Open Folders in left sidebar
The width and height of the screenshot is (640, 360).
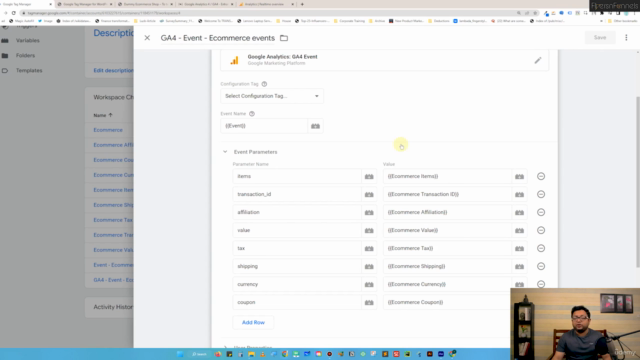[25, 56]
